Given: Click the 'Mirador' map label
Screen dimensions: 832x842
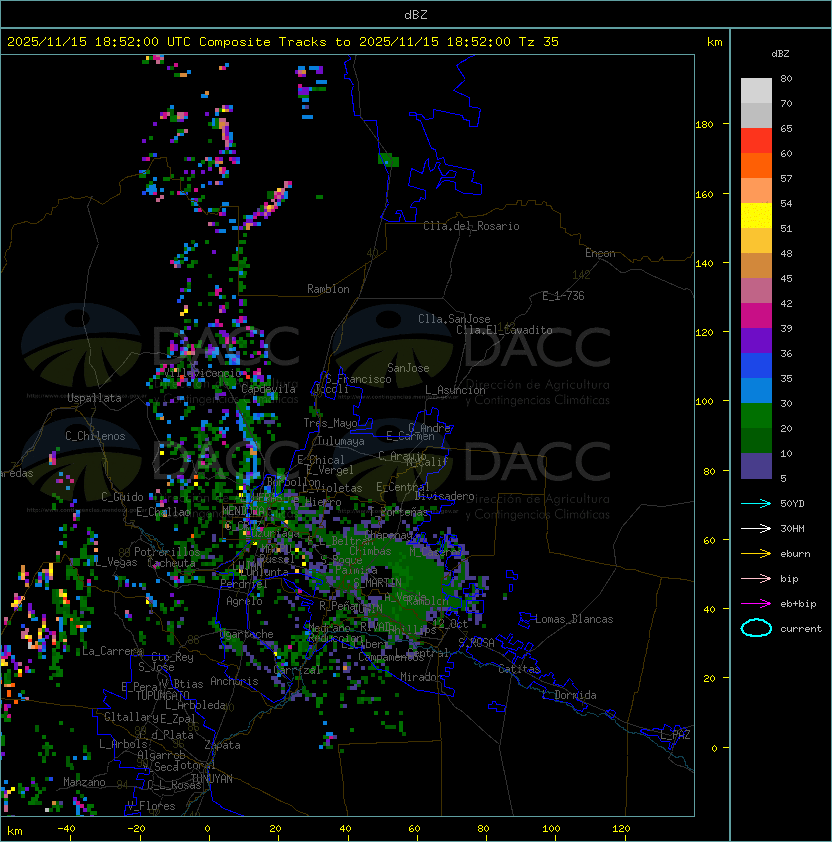Looking at the screenshot, I should tap(421, 677).
